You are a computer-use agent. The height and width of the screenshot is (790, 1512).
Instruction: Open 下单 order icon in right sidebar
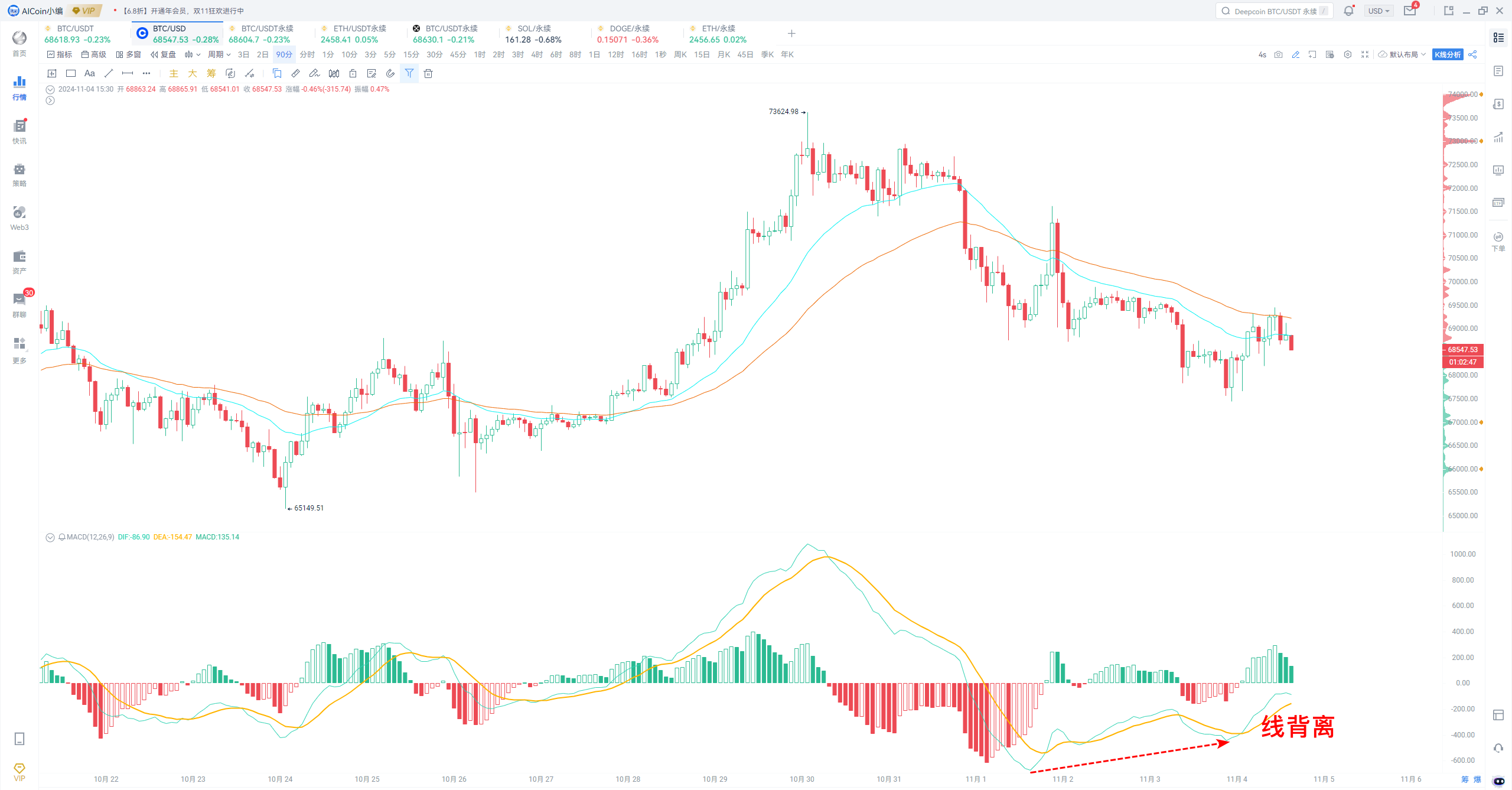(x=1498, y=242)
